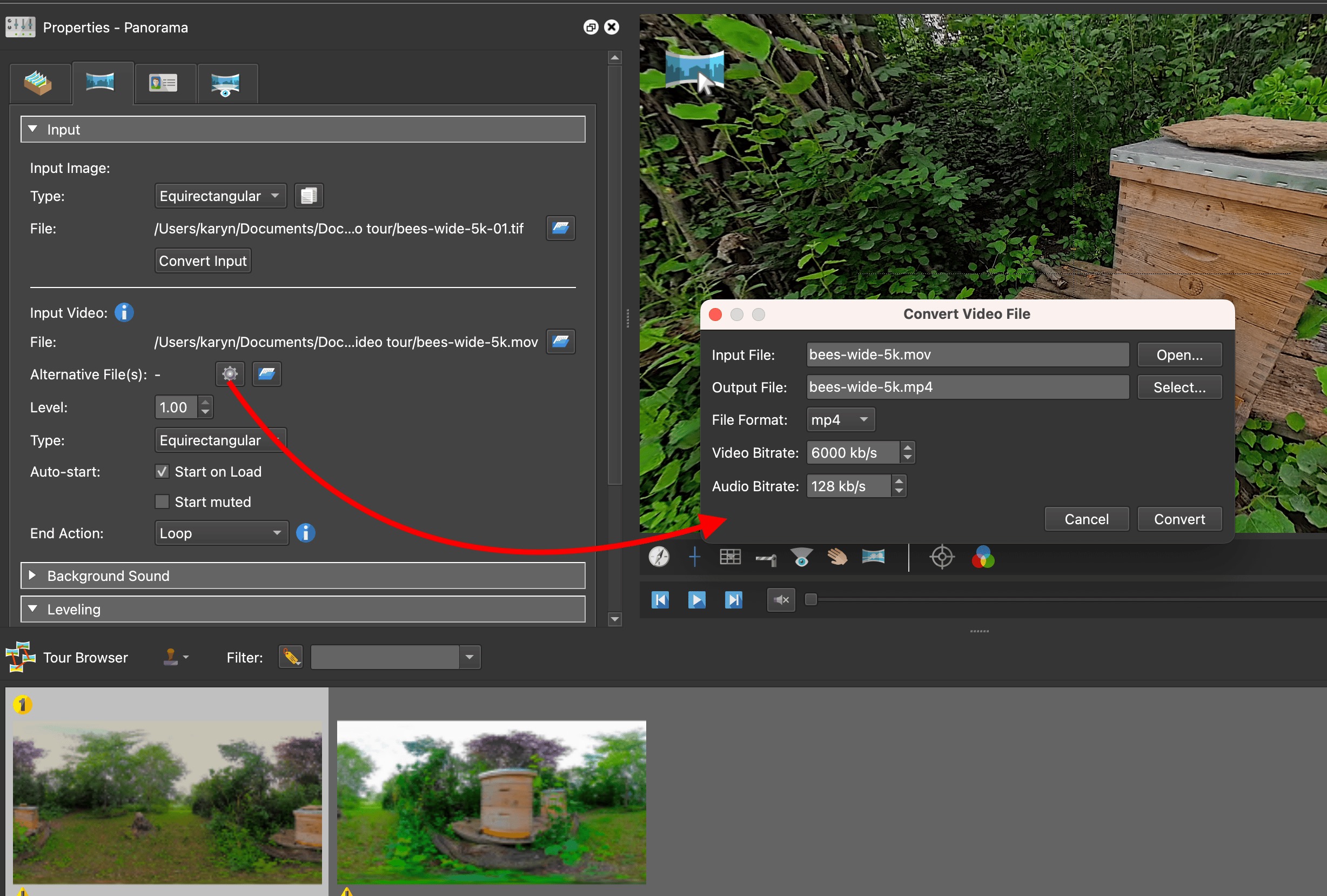This screenshot has width=1327, height=896.
Task: Select the hand pan tool in the viewer toolbar
Action: [837, 557]
